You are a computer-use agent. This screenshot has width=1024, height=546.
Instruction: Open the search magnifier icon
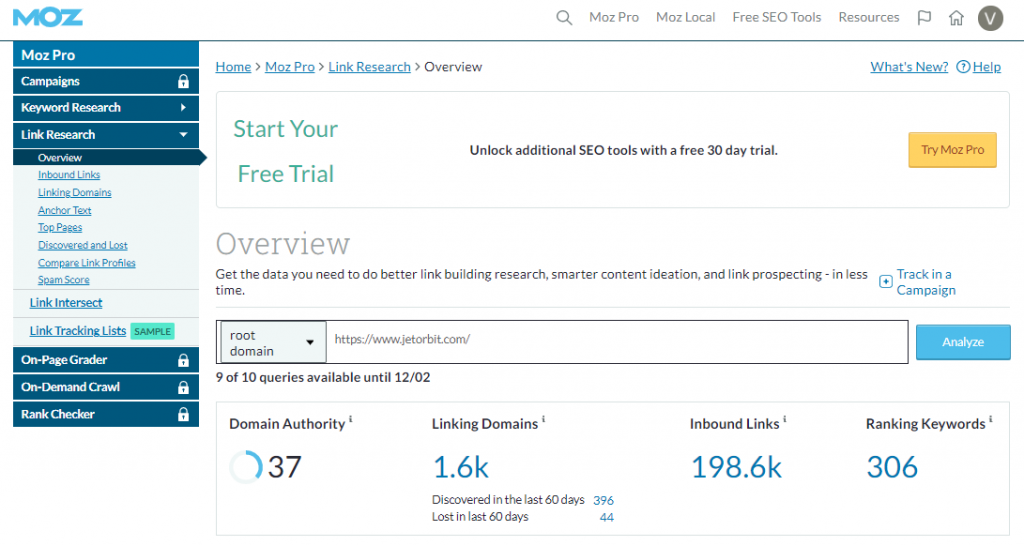pos(564,18)
